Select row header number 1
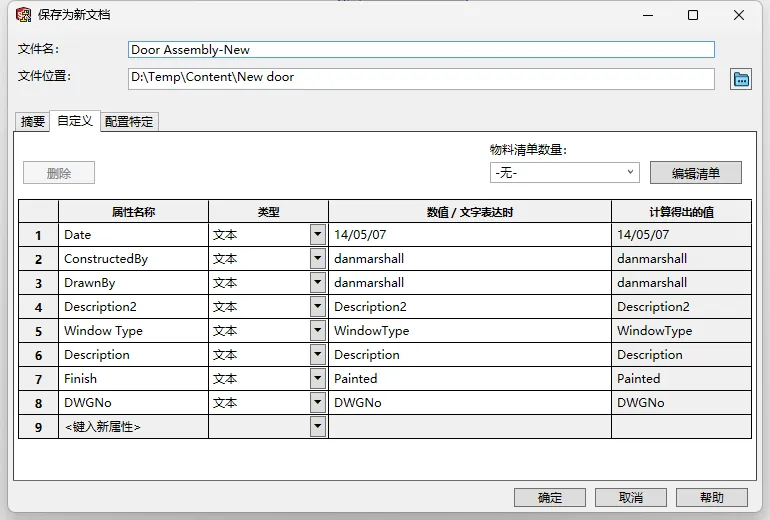770x520 pixels. [38, 235]
